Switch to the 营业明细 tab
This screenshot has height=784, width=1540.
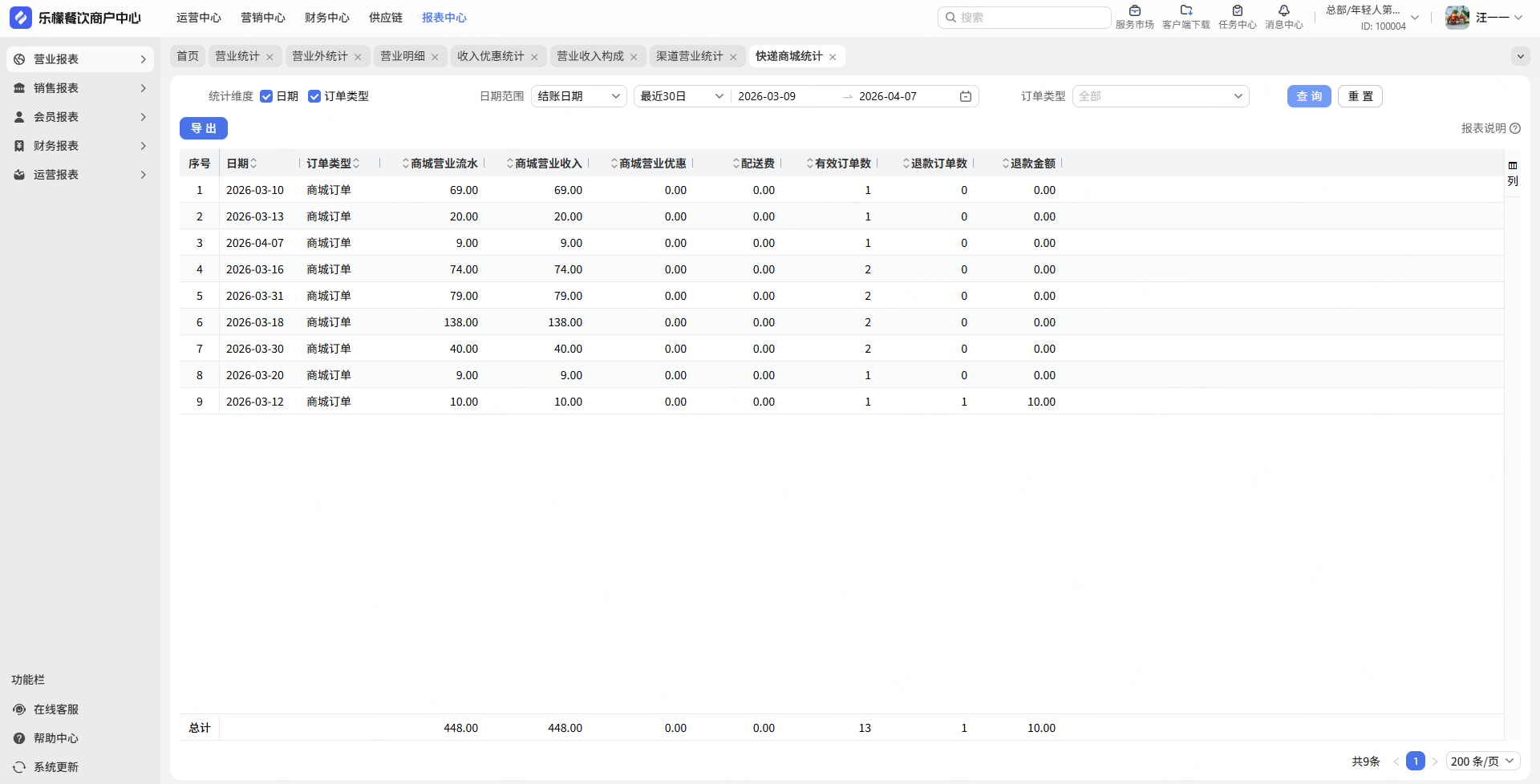click(x=403, y=56)
